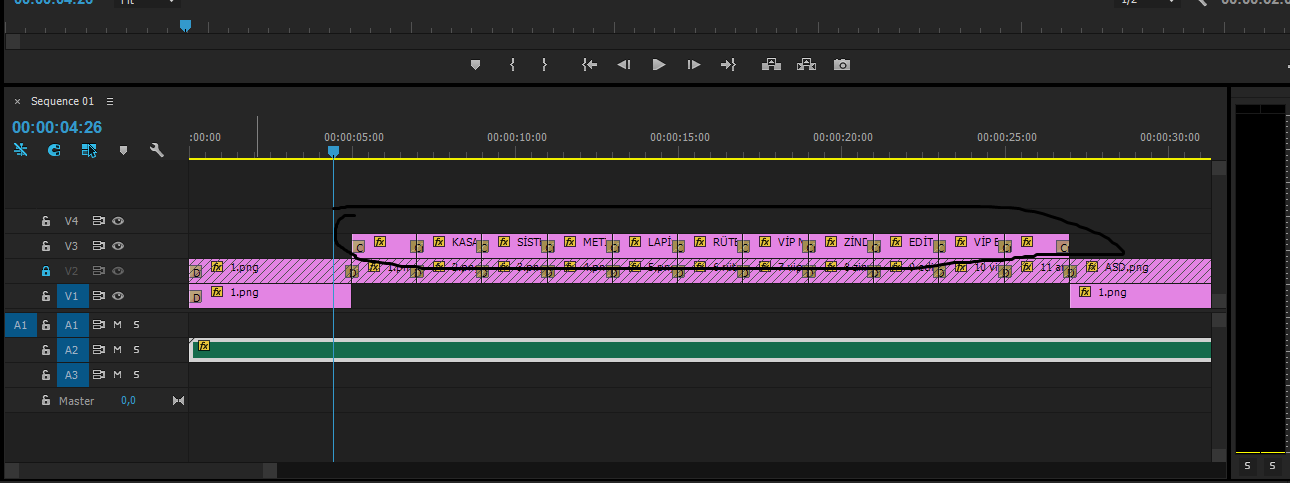
Task: Step forward one frame
Action: pyautogui.click(x=693, y=65)
